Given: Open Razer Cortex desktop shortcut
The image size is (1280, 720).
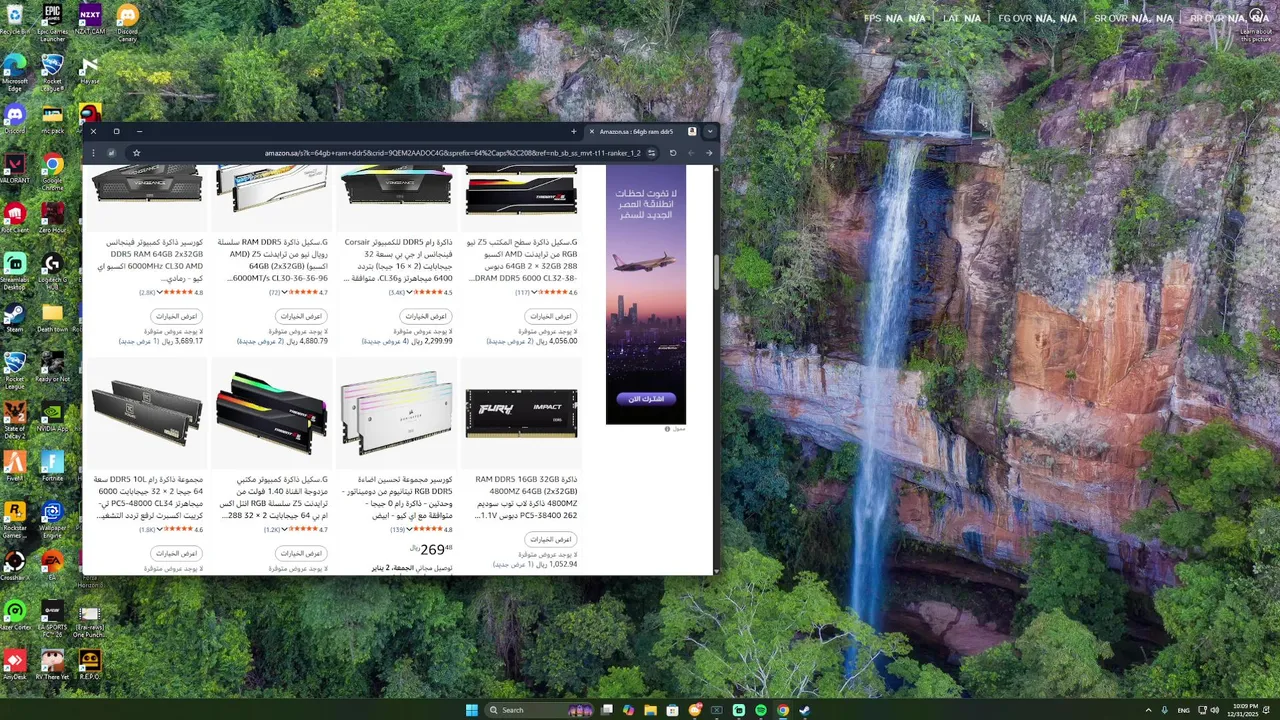Looking at the screenshot, I should pos(14,616).
